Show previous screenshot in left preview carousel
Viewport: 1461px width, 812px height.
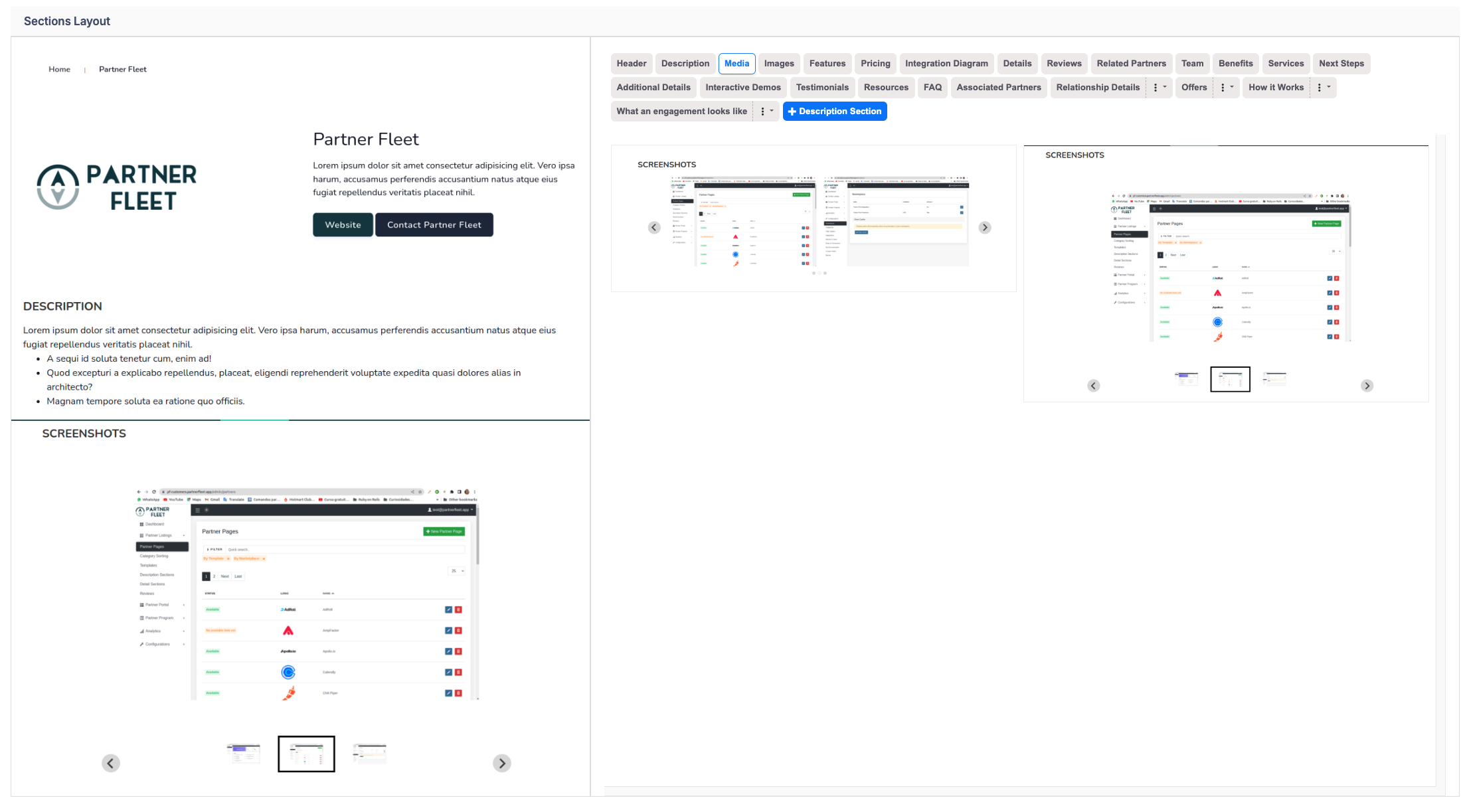point(111,763)
